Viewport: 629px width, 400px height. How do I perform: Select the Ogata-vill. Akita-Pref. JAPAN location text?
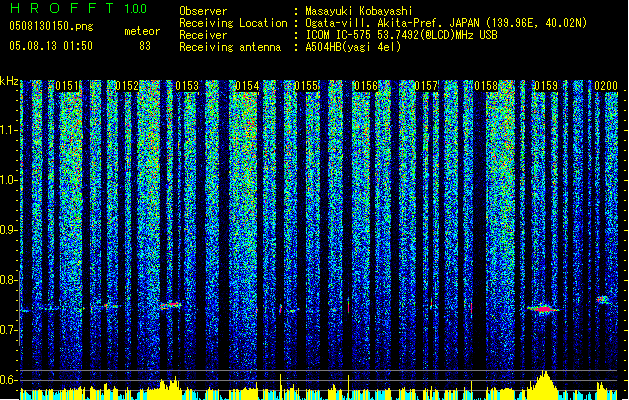446,23
